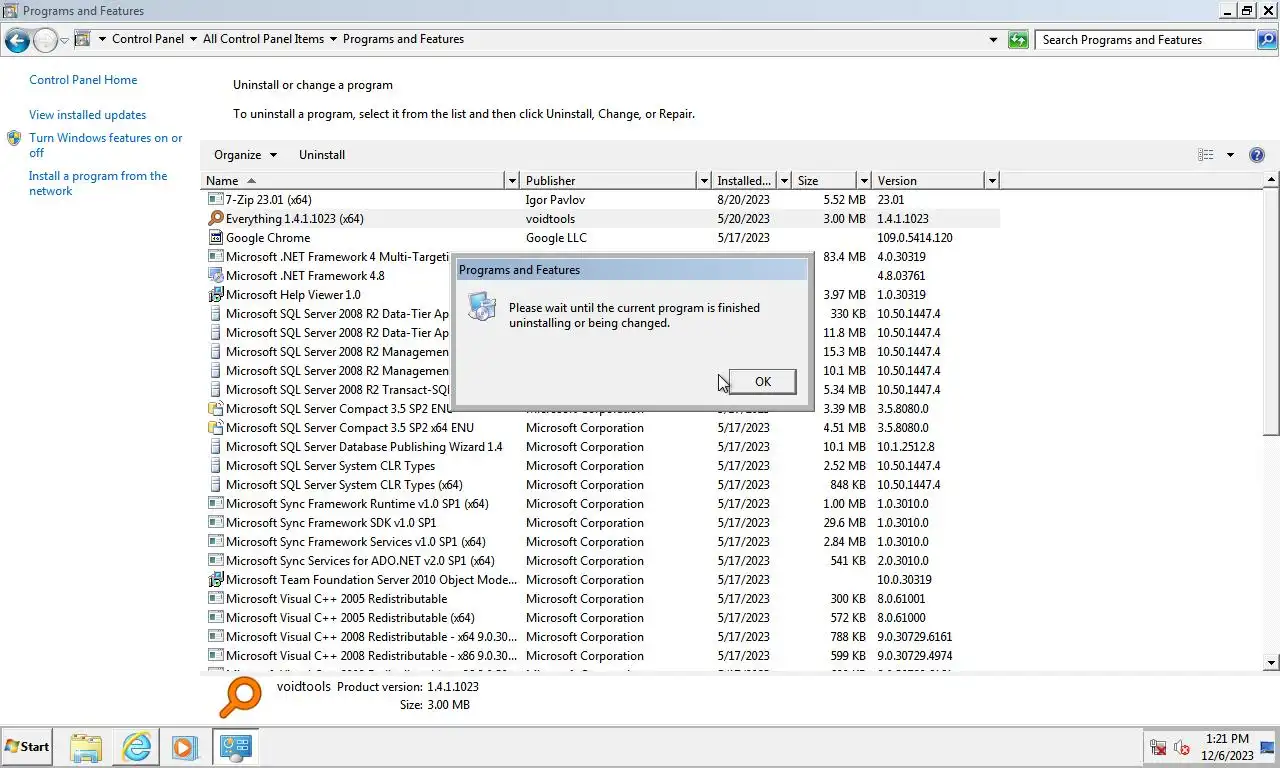Select Microsoft SQL Server Database Publishing Wizard 1.4
The width and height of the screenshot is (1280, 768).
tap(602, 447)
